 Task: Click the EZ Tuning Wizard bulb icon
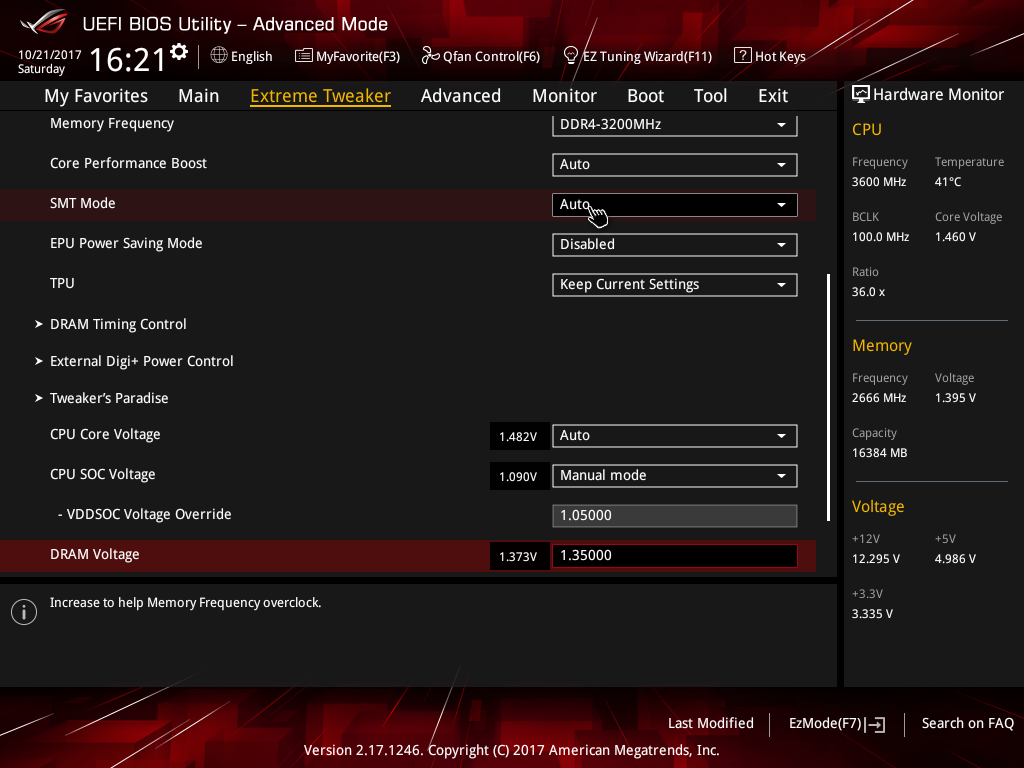click(x=570, y=56)
